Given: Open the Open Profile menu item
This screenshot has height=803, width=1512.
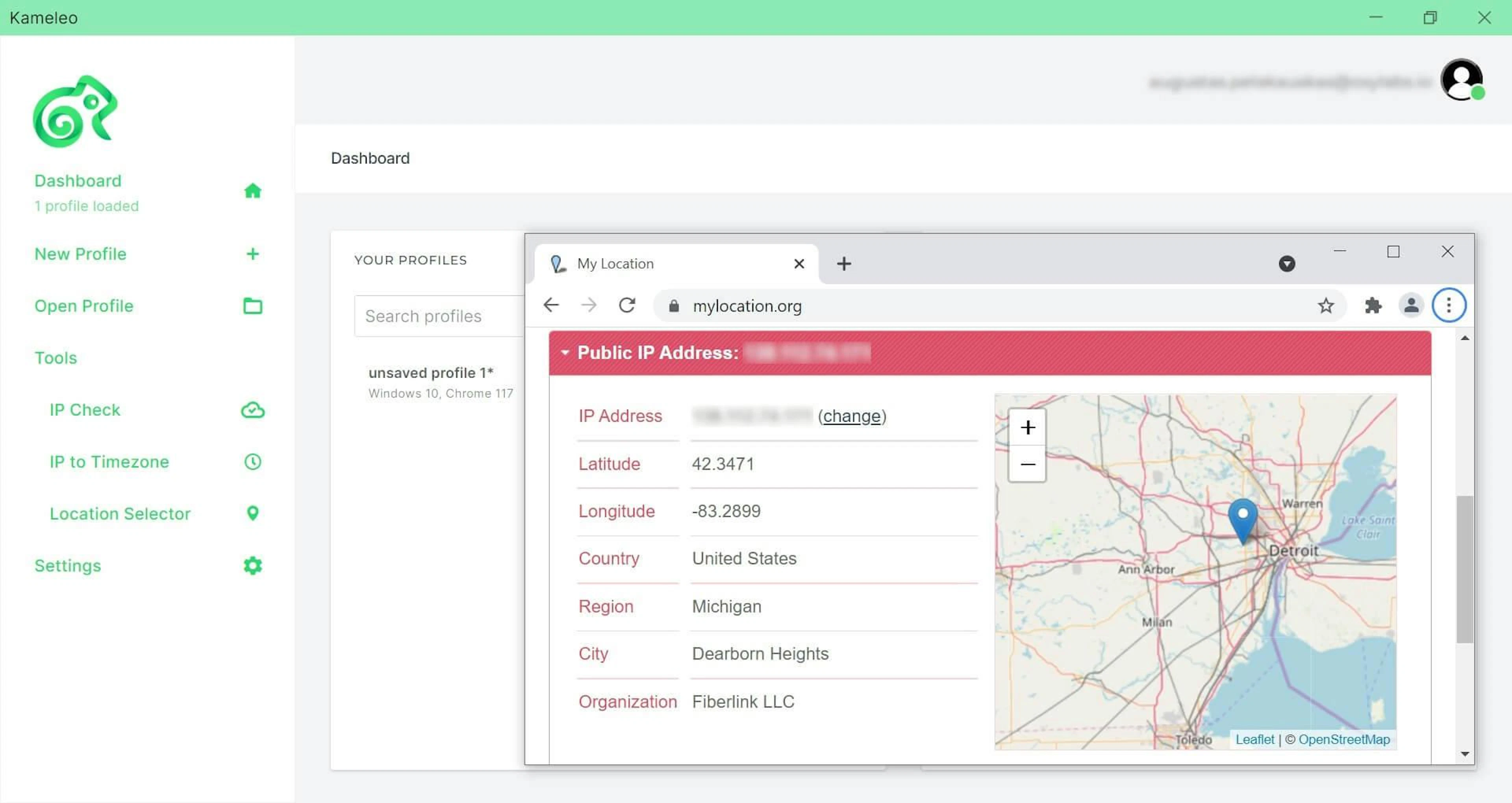Looking at the screenshot, I should coord(84,306).
